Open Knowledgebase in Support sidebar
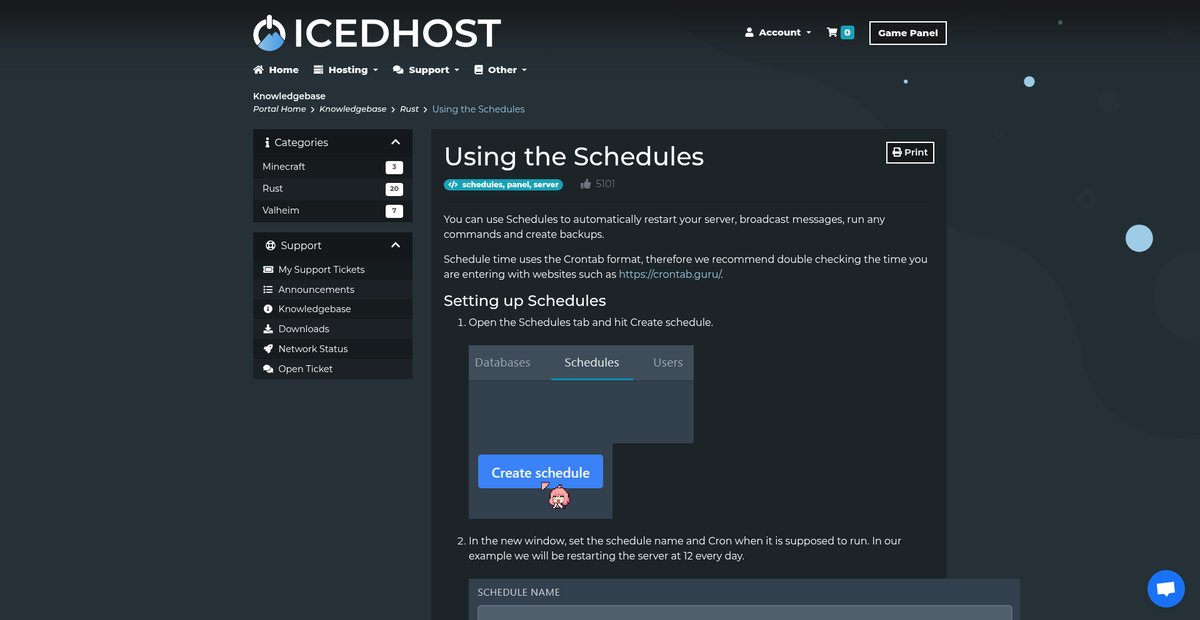This screenshot has height=620, width=1200. [332, 309]
